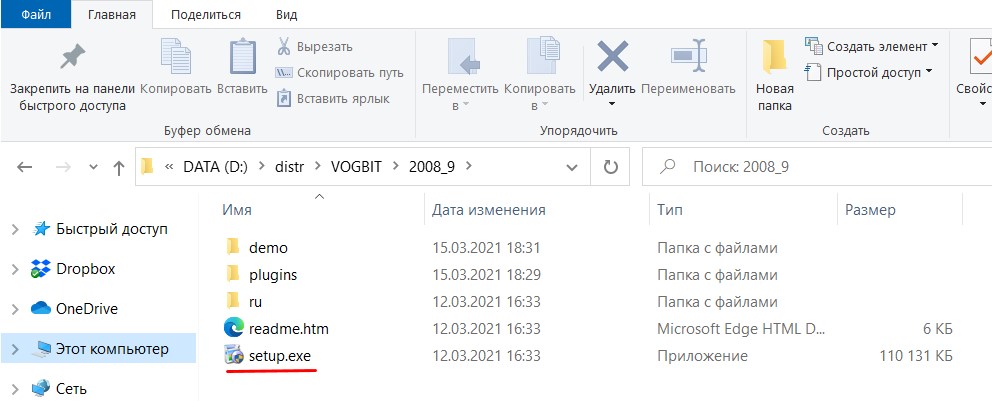Open Простой доступ dropdown
The height and width of the screenshot is (401, 992).
[868, 73]
